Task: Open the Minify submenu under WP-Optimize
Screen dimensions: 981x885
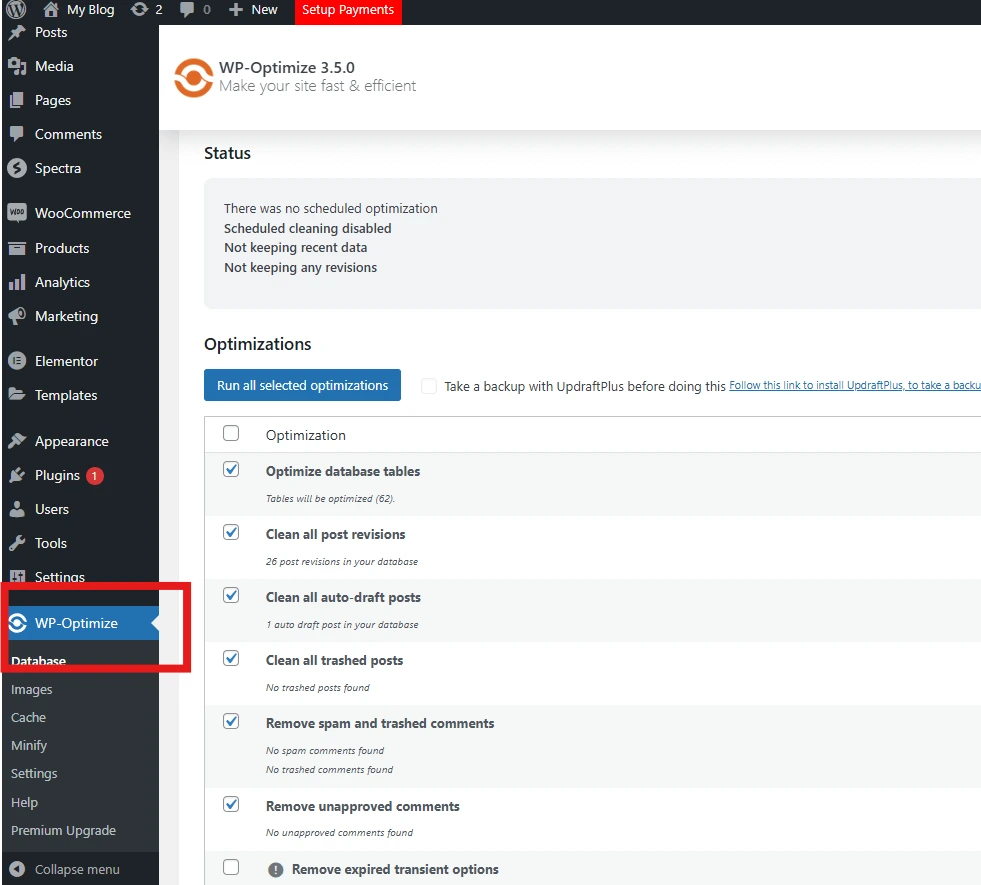Action: 29,745
